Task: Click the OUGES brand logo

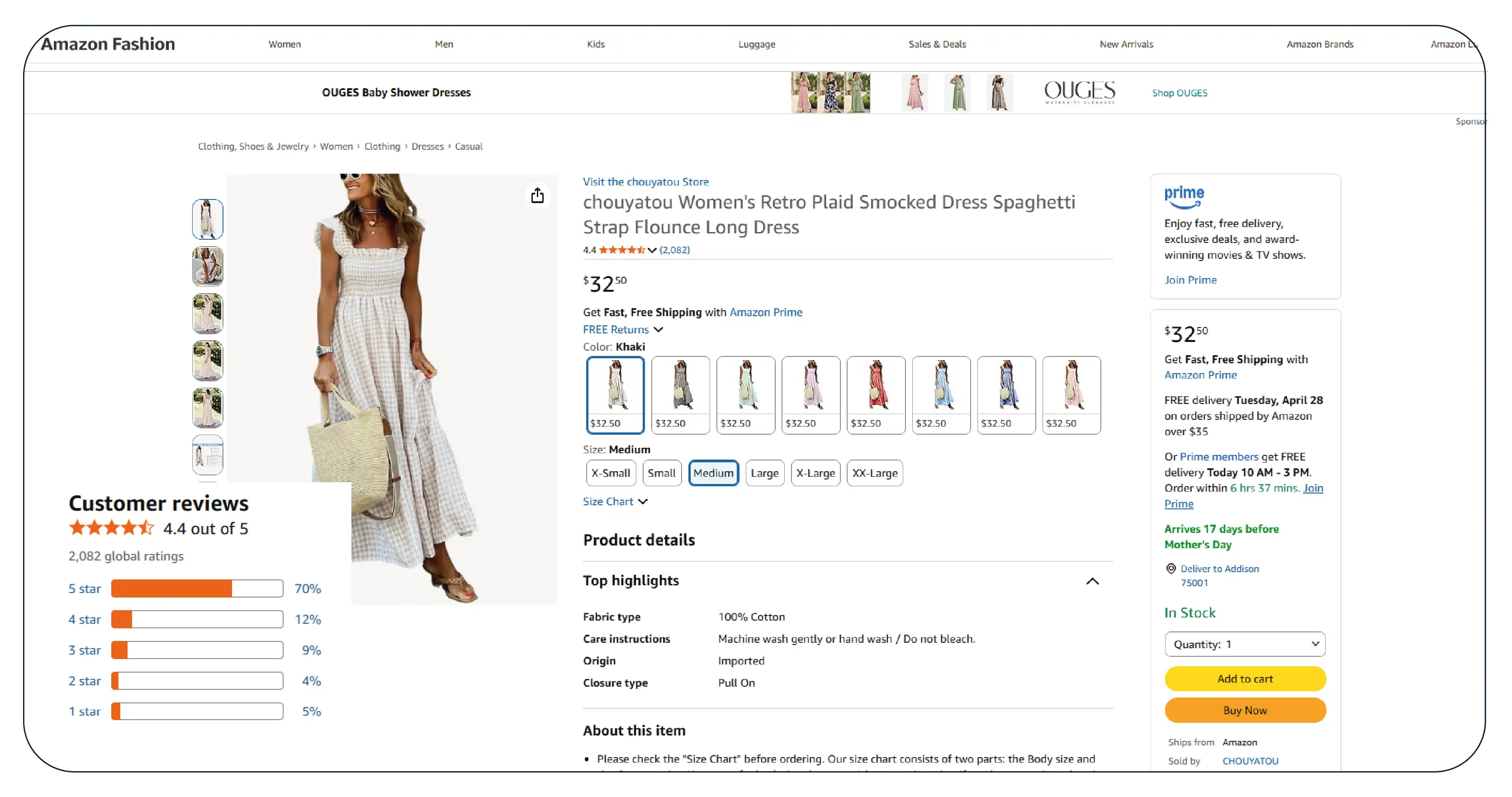Action: (x=1080, y=92)
